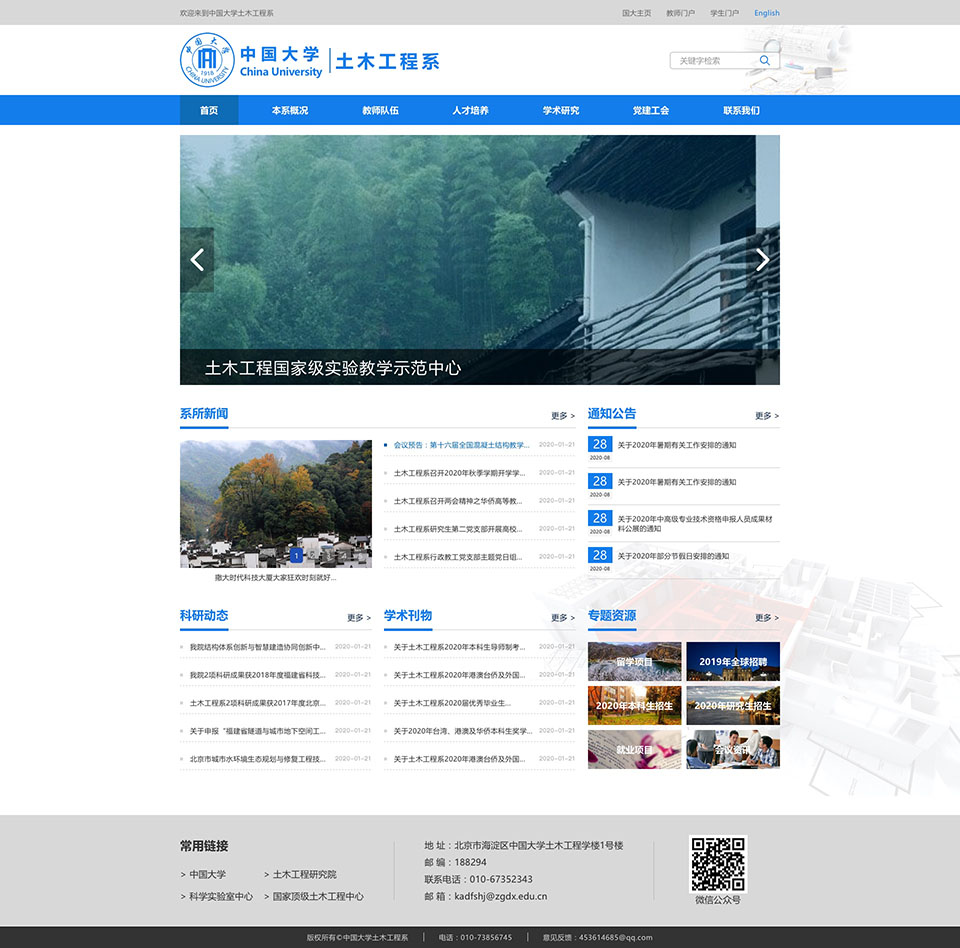Open the 学术研究 navigation menu
The image size is (960, 948).
(561, 110)
